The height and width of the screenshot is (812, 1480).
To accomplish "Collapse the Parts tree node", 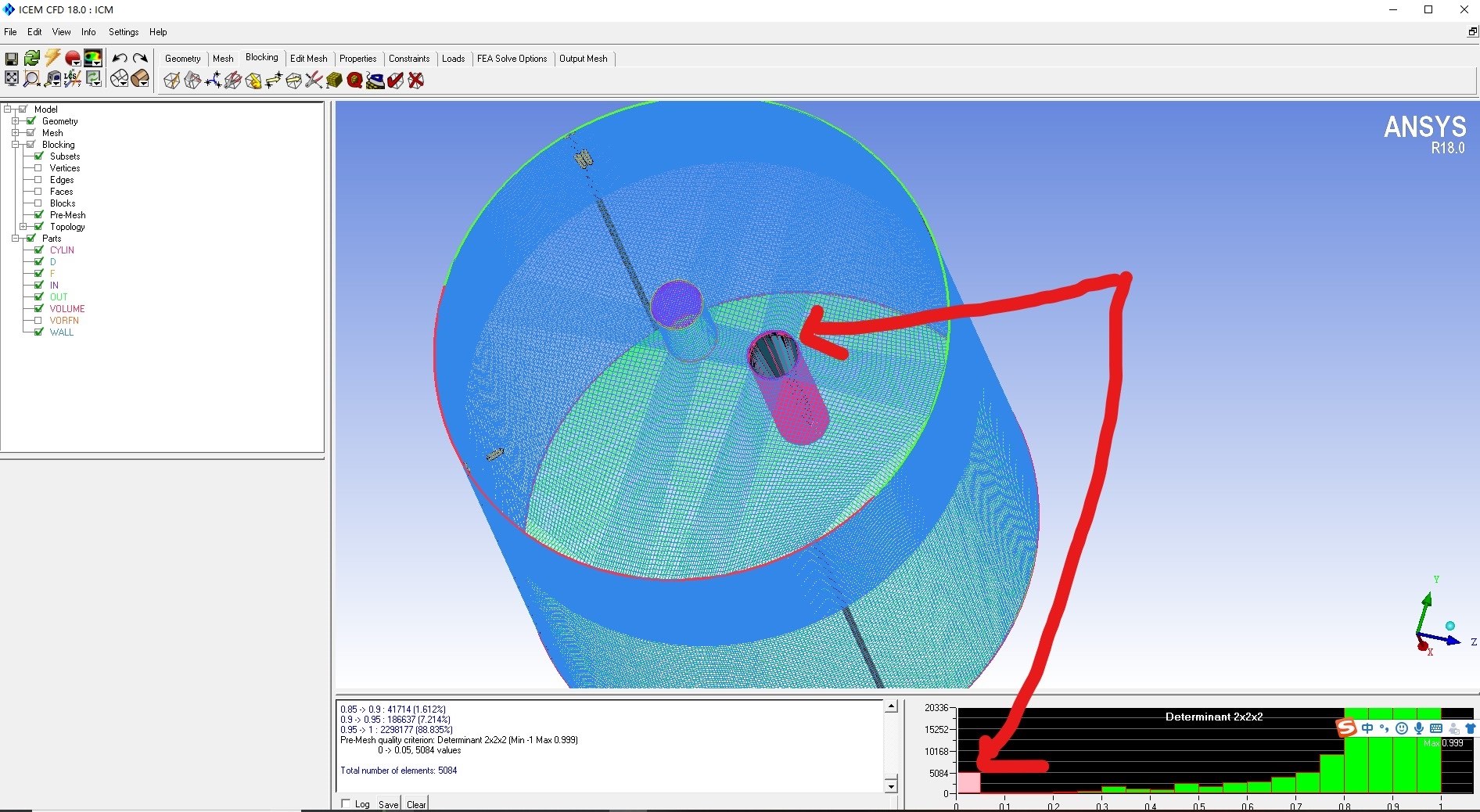I will (16, 239).
